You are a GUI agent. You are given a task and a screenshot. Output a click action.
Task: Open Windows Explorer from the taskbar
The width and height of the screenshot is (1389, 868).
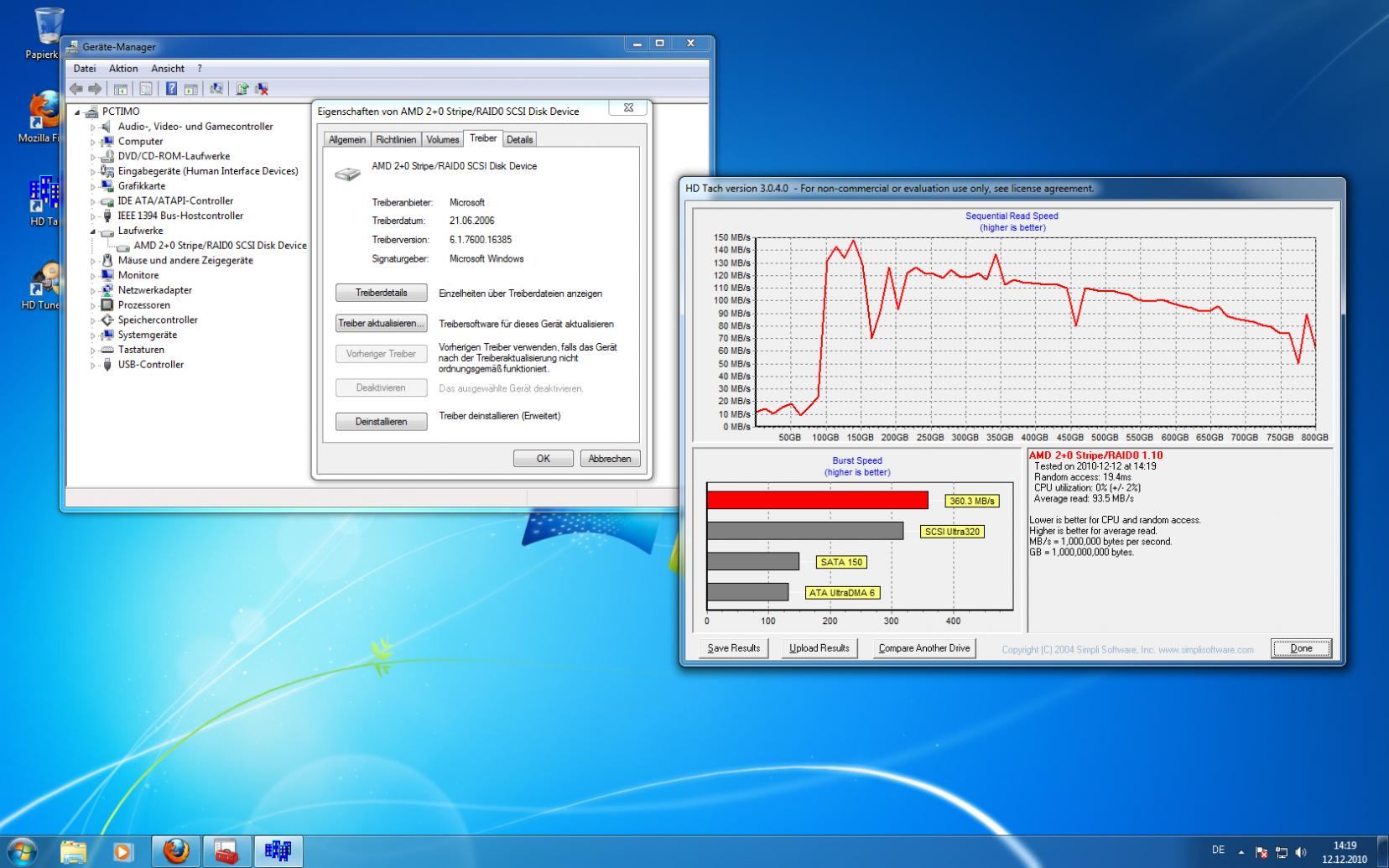click(74, 851)
